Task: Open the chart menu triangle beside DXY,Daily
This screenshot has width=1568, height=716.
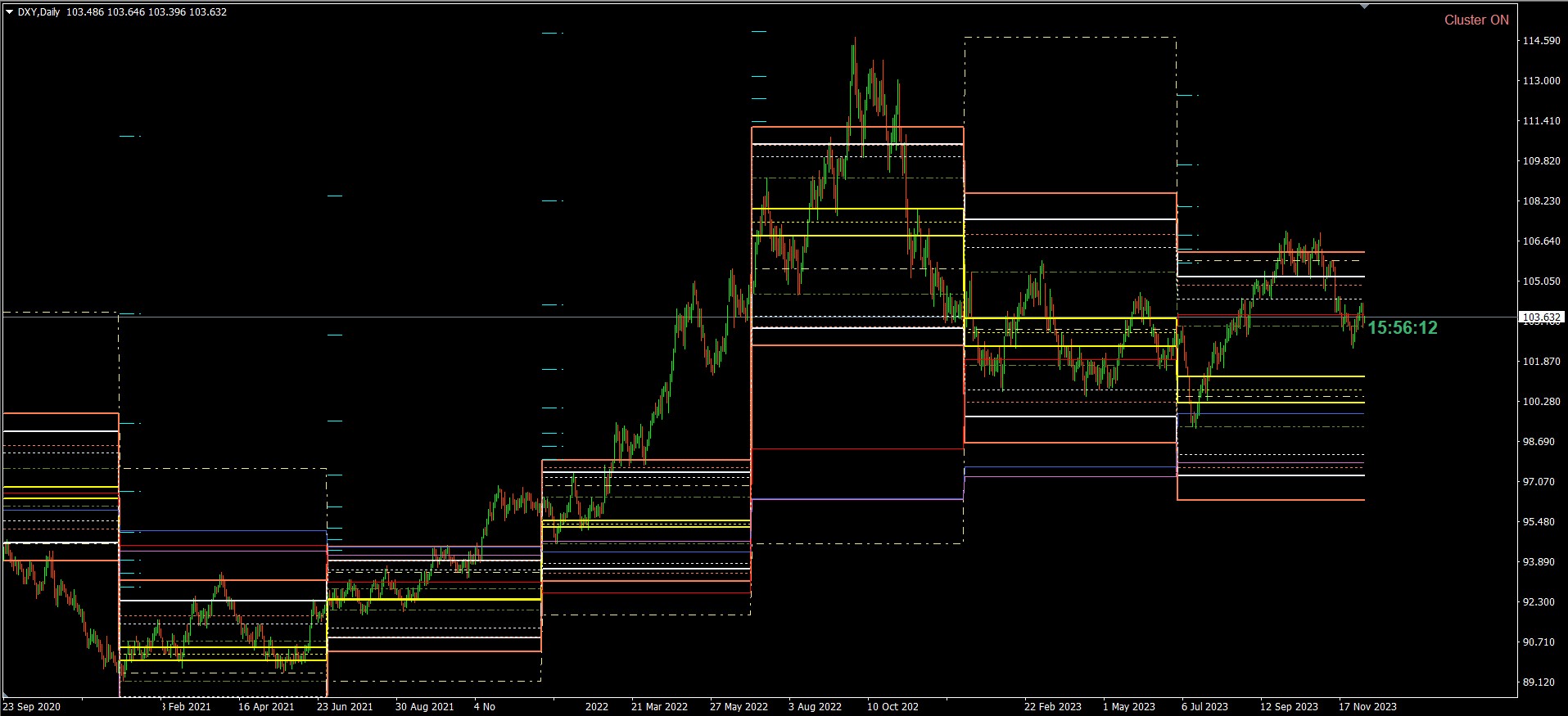Action: click(x=9, y=12)
